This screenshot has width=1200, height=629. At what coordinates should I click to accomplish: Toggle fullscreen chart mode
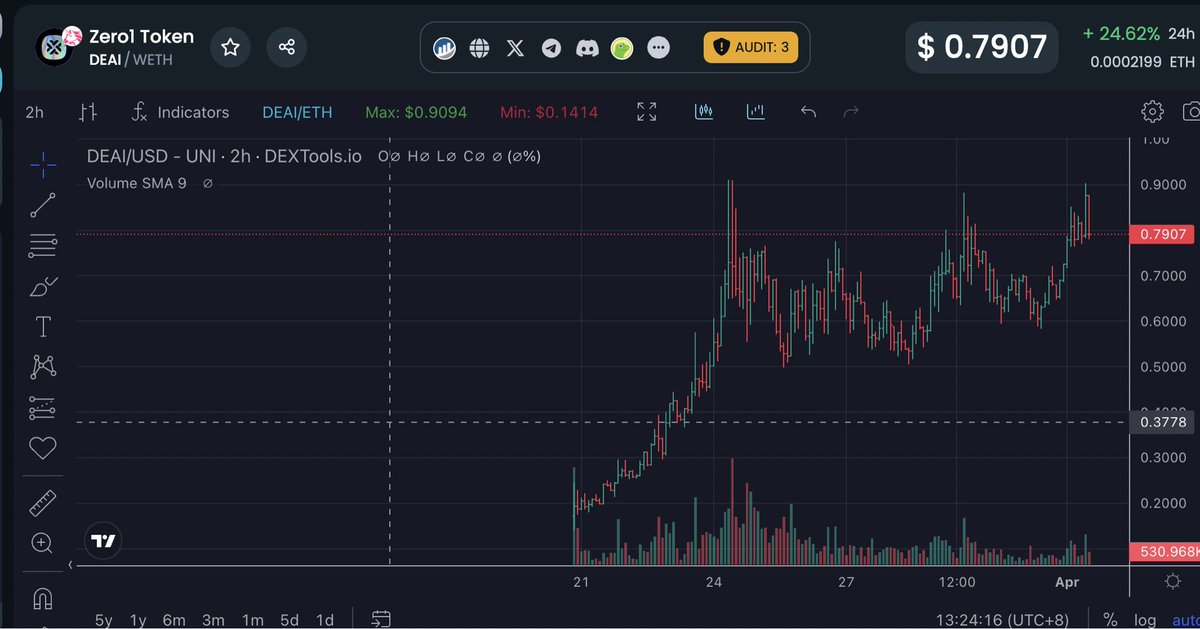647,112
